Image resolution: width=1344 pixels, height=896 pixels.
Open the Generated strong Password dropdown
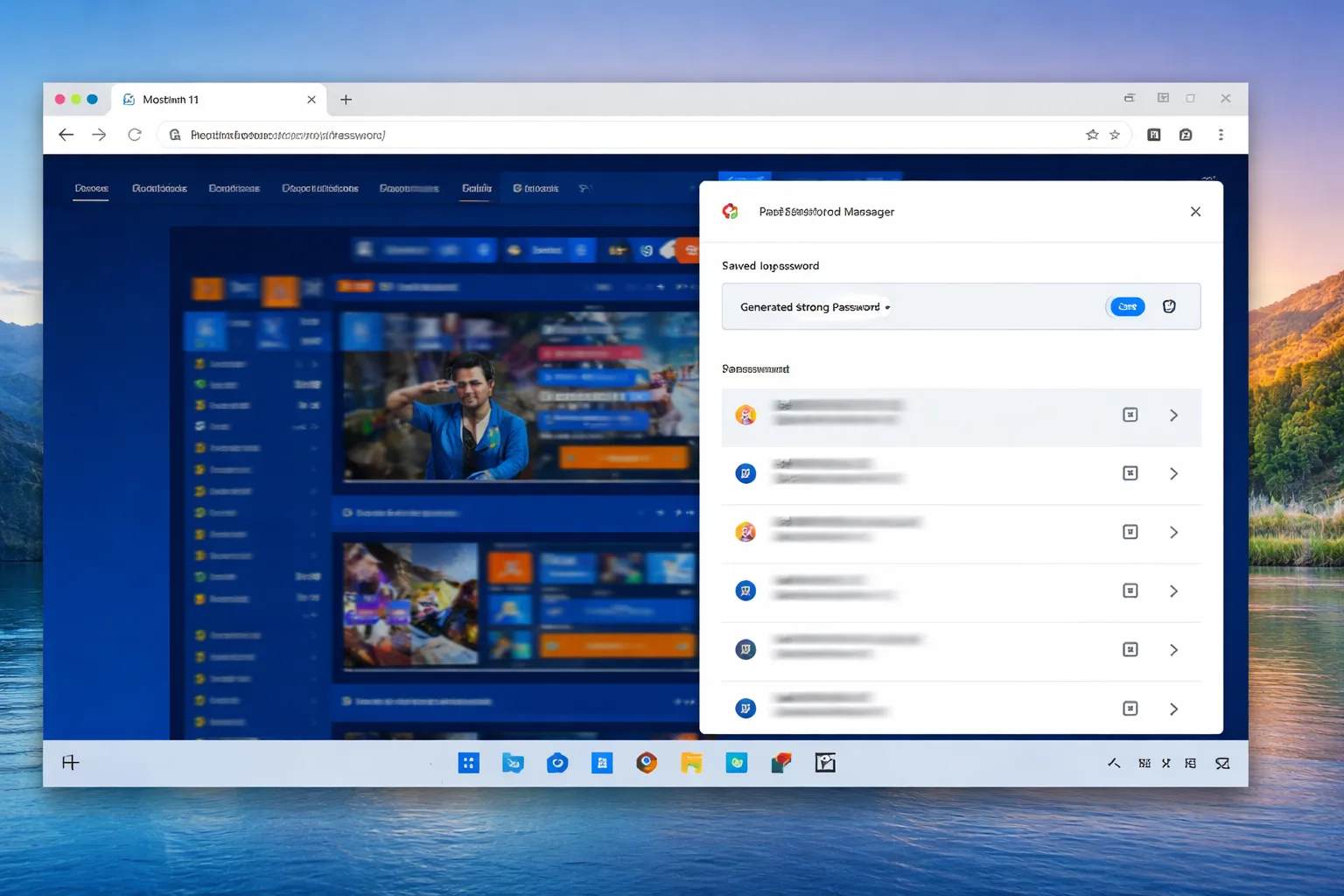(x=815, y=307)
